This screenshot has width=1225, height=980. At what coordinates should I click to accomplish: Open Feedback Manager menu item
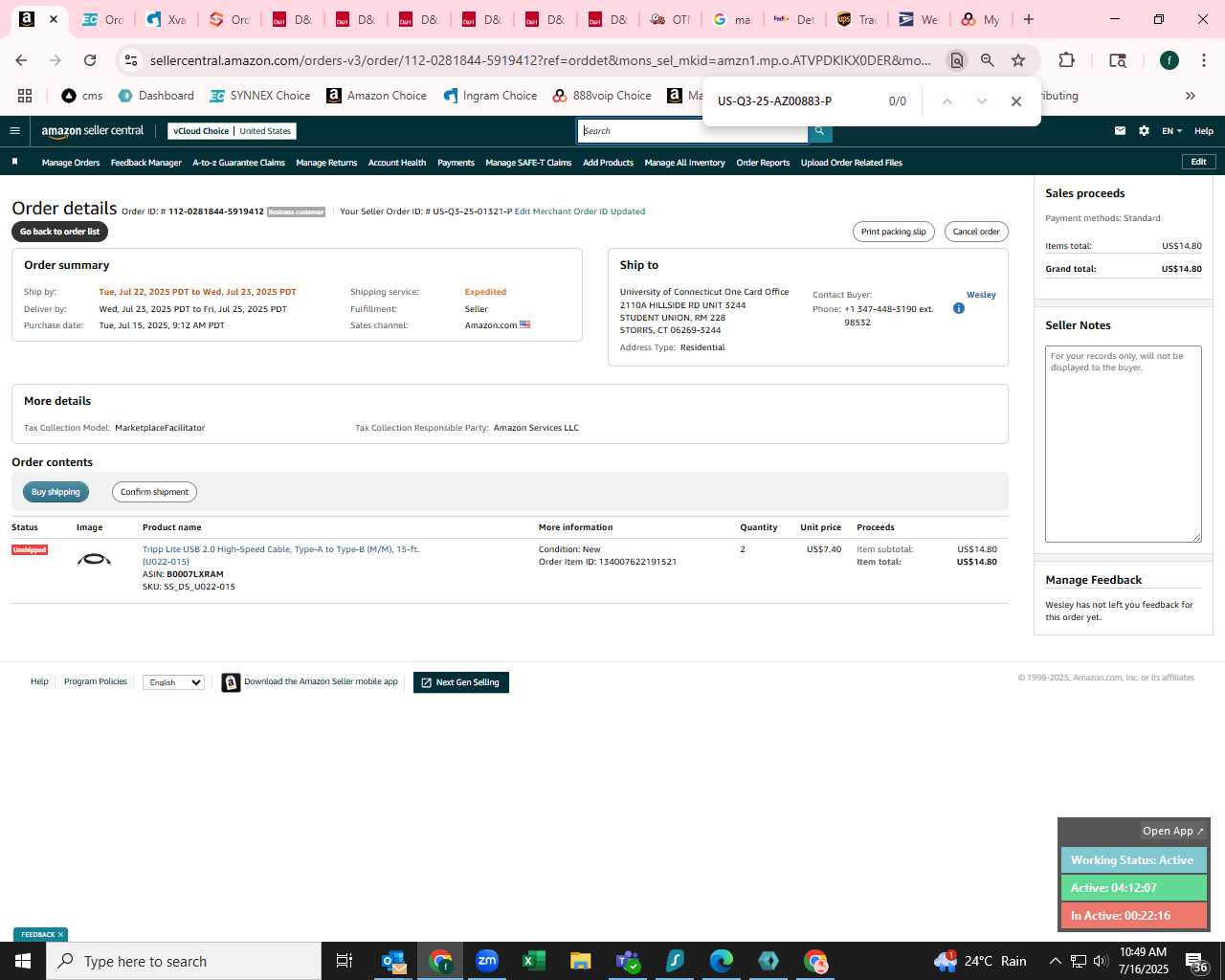pos(146,163)
